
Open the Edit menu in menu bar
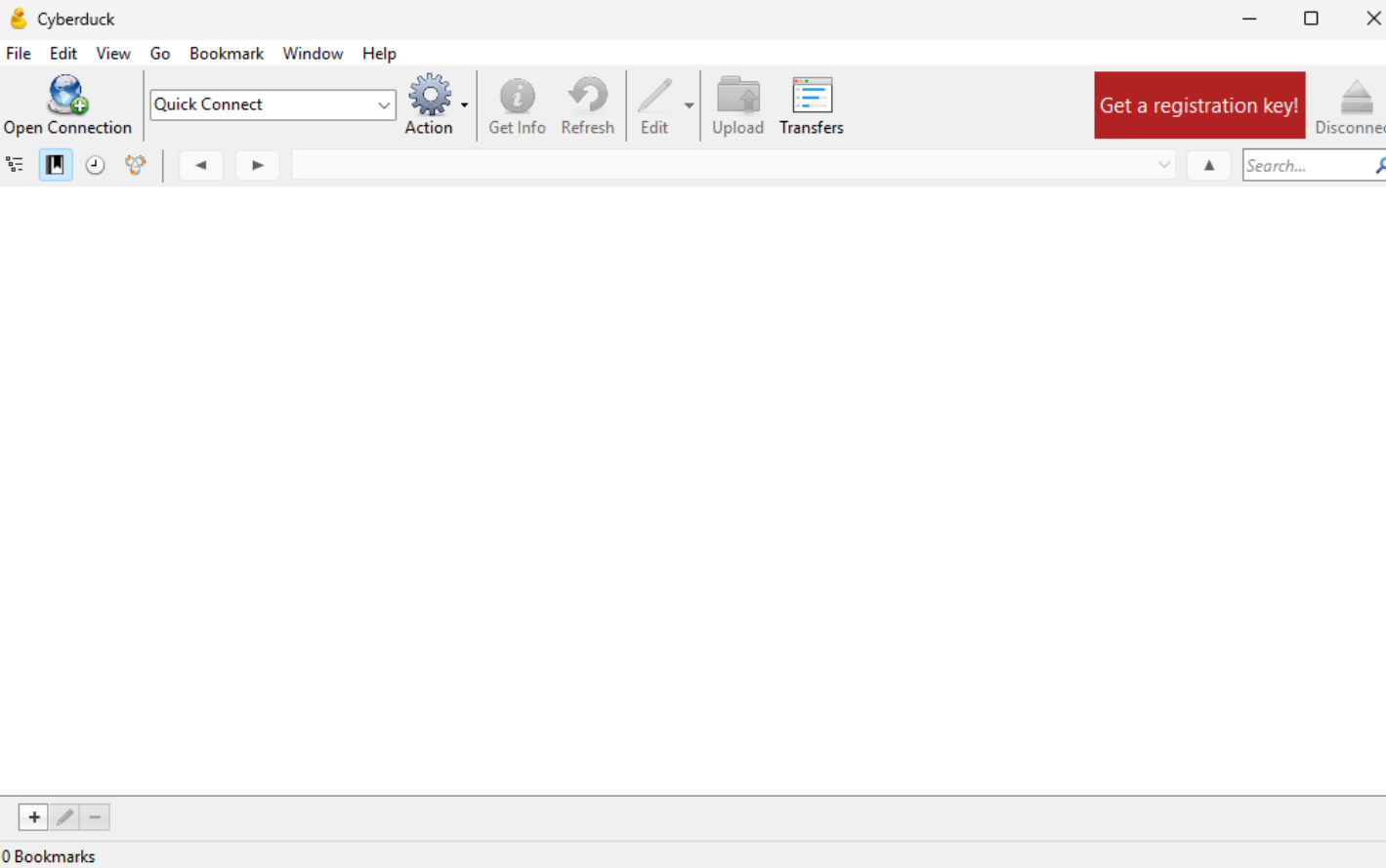63,54
